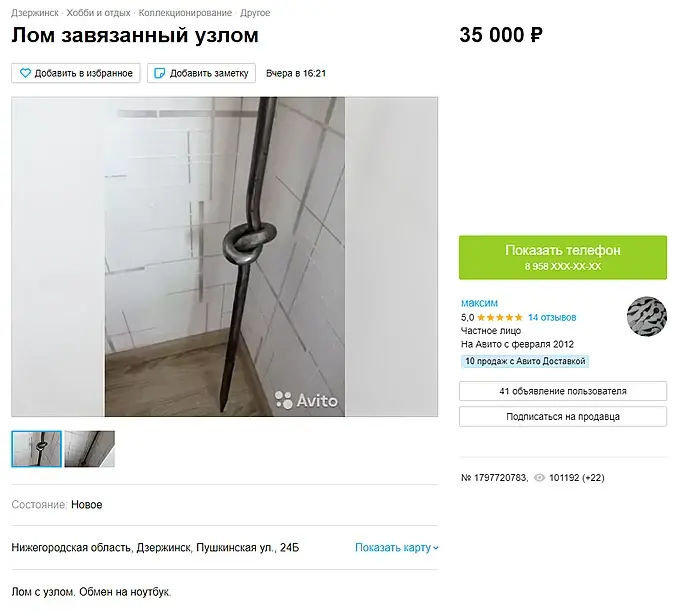Expand Показать карту chevron
Image resolution: width=700 pixels, height=613 pixels.
point(436,548)
